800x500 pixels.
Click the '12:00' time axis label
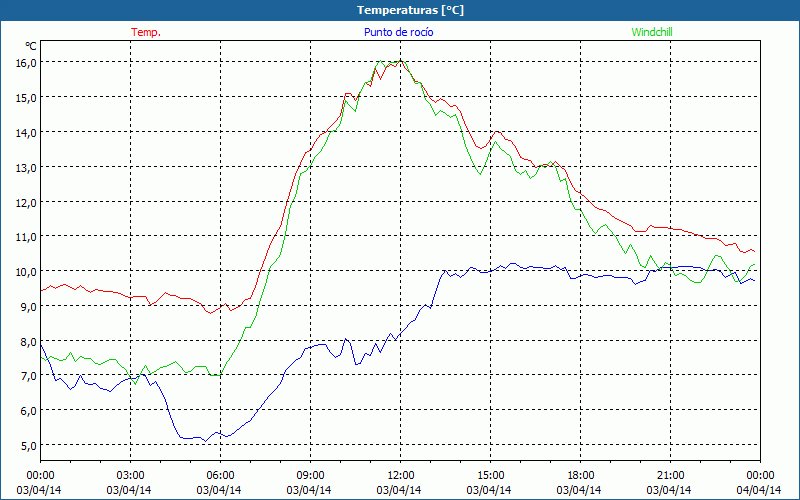click(x=401, y=476)
